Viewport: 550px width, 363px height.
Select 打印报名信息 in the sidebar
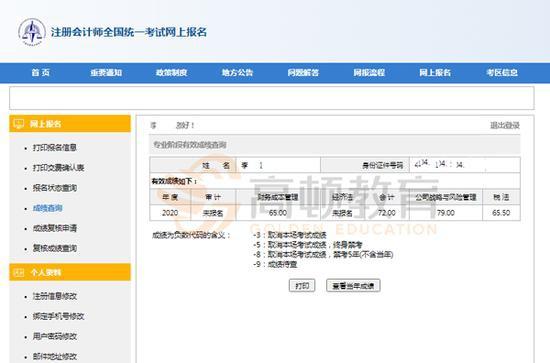pos(55,148)
